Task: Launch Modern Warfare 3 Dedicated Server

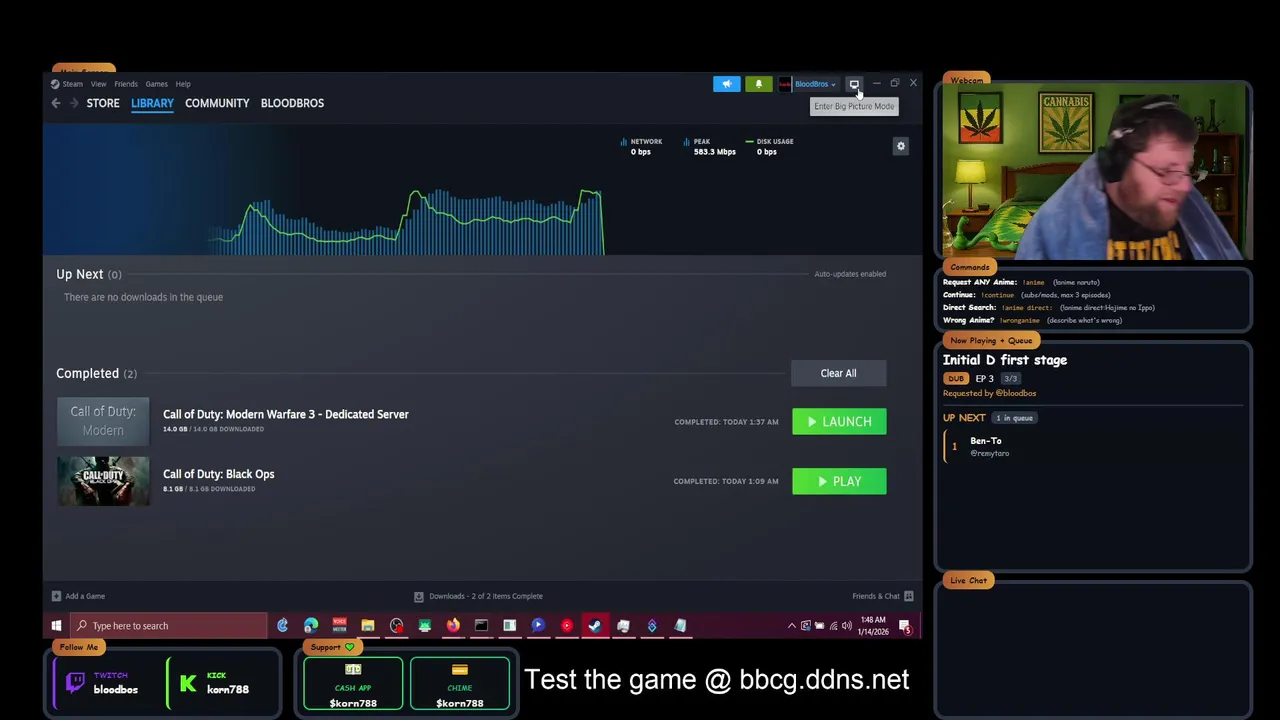Action: coord(839,421)
